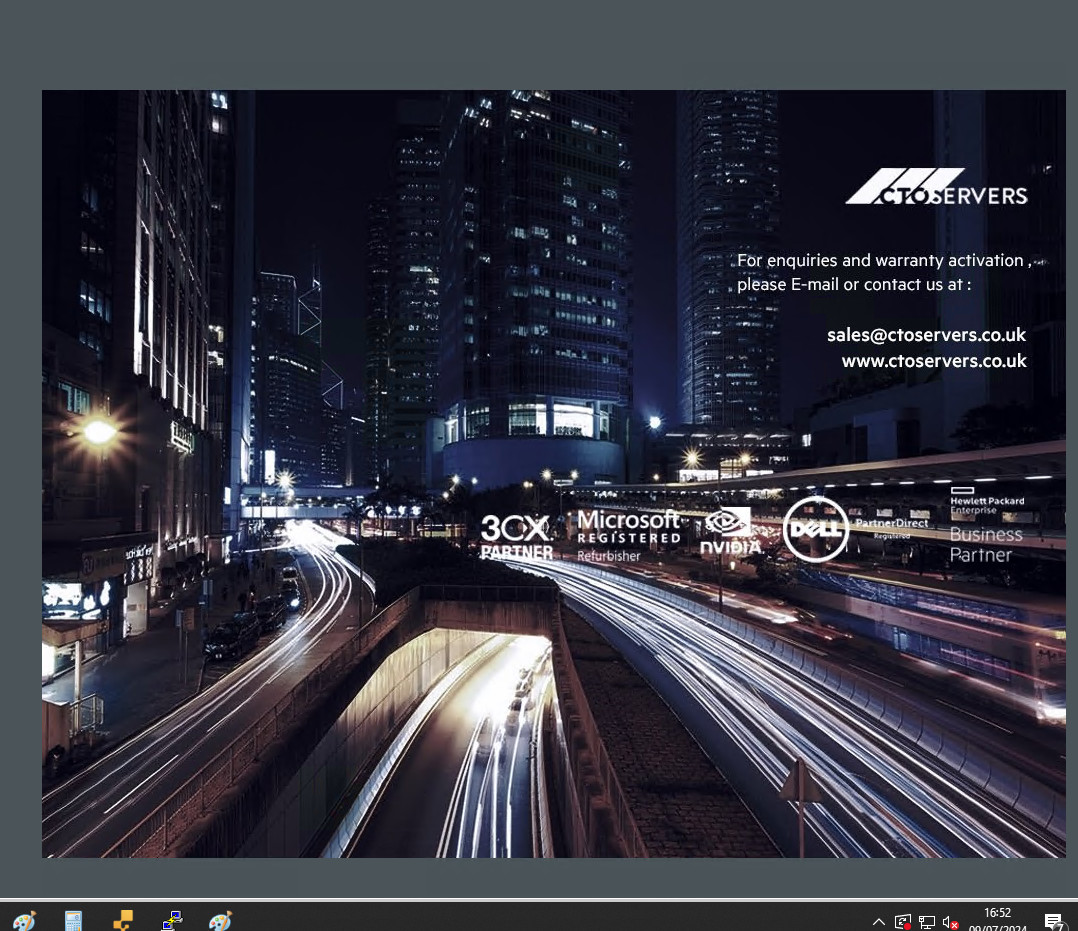This screenshot has height=931, width=1078.
Task: Open the notification center icon
Action: pyautogui.click(x=1053, y=921)
